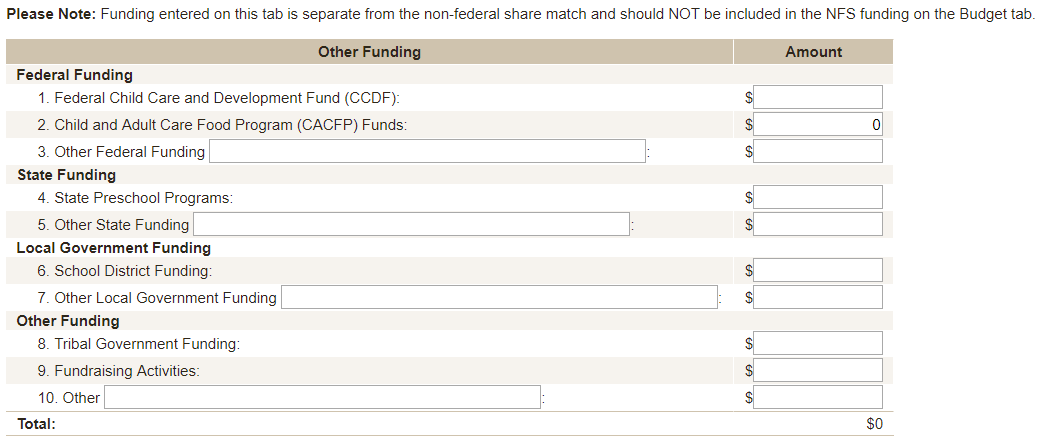Select the item 10 Other amount field
This screenshot has height=441, width=1037.
pyautogui.click(x=818, y=397)
